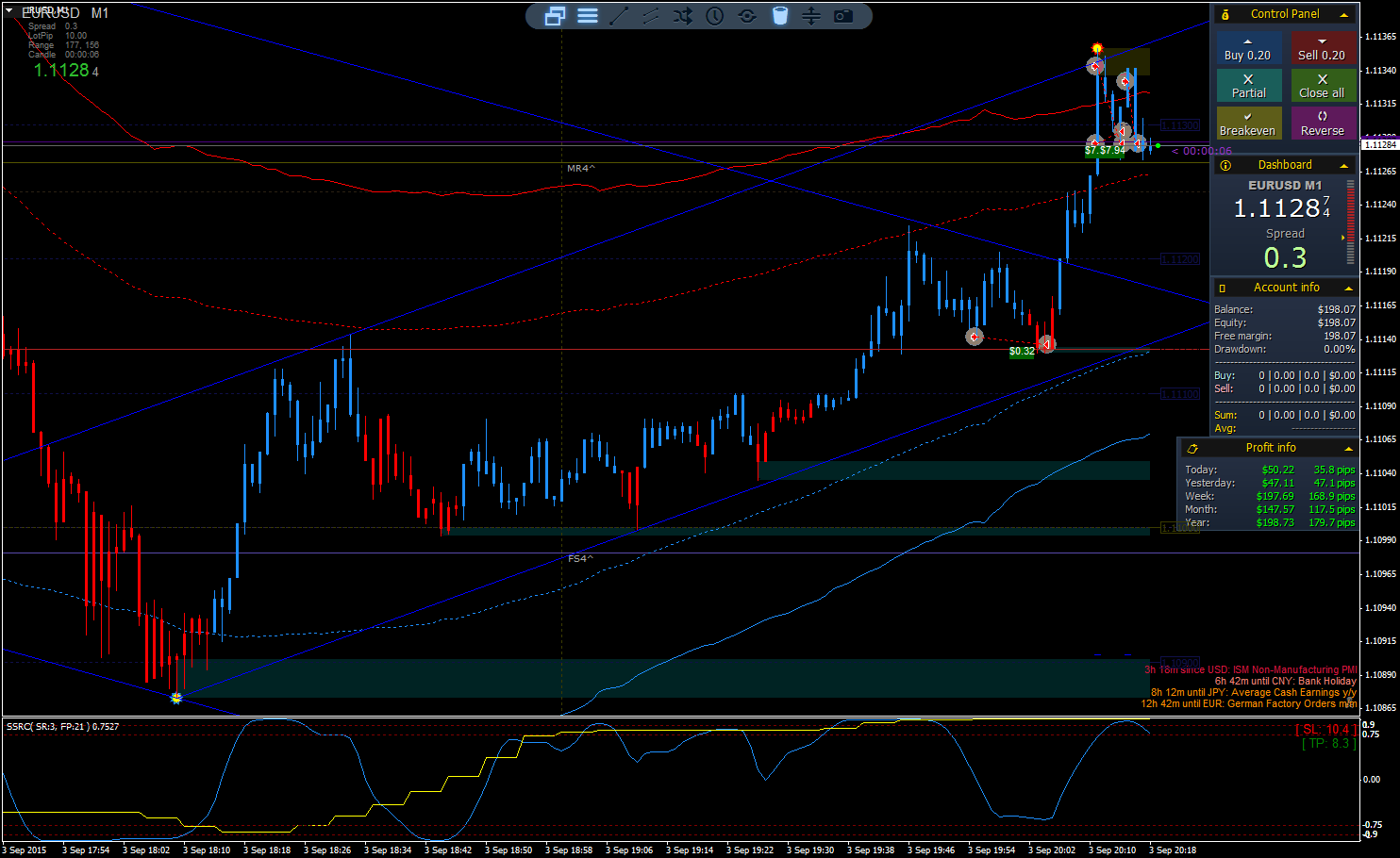Click the yellow star marker at the chart low
This screenshot has height=858, width=1400.
click(176, 698)
